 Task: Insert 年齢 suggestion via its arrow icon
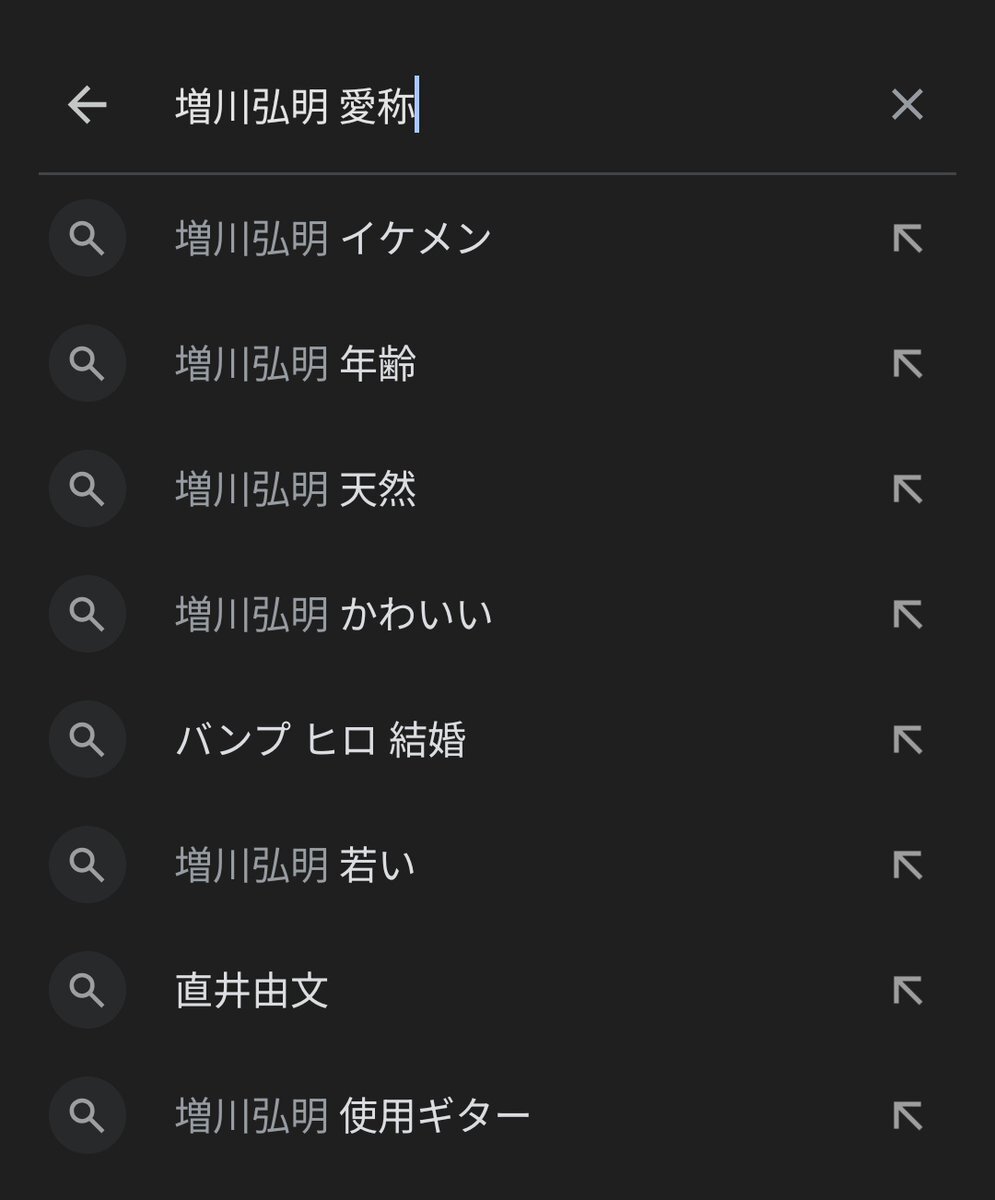[x=907, y=364]
